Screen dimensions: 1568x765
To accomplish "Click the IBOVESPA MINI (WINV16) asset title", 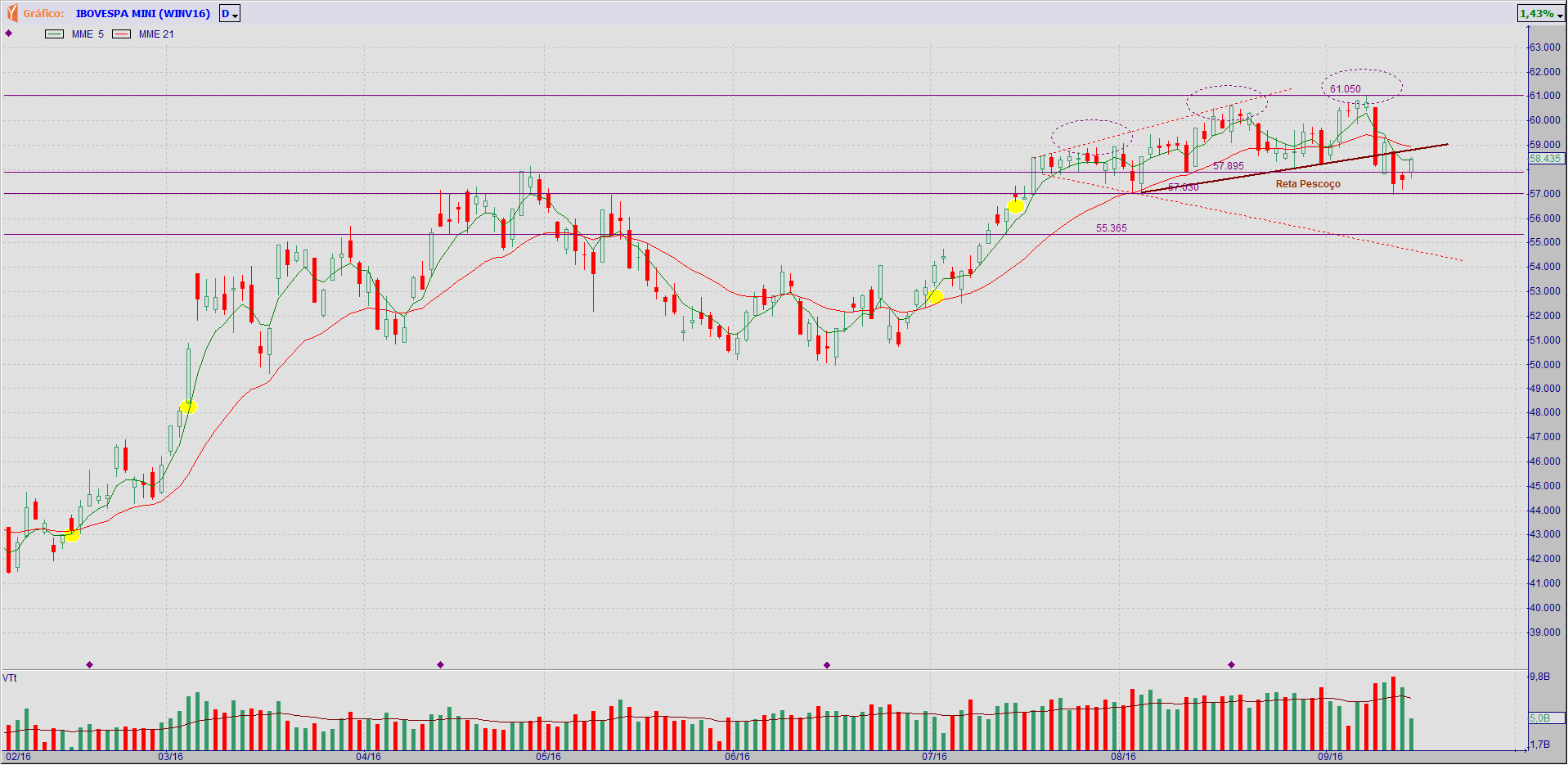I will [x=142, y=14].
